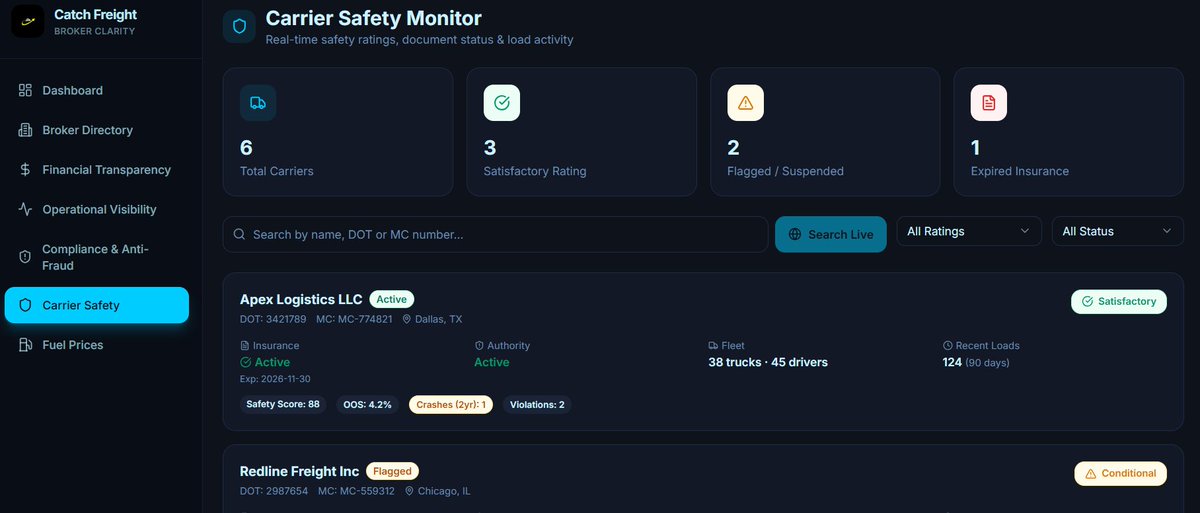The width and height of the screenshot is (1200, 513).
Task: Click the Compliance & Anti-Fraud shield icon
Action: [25, 257]
